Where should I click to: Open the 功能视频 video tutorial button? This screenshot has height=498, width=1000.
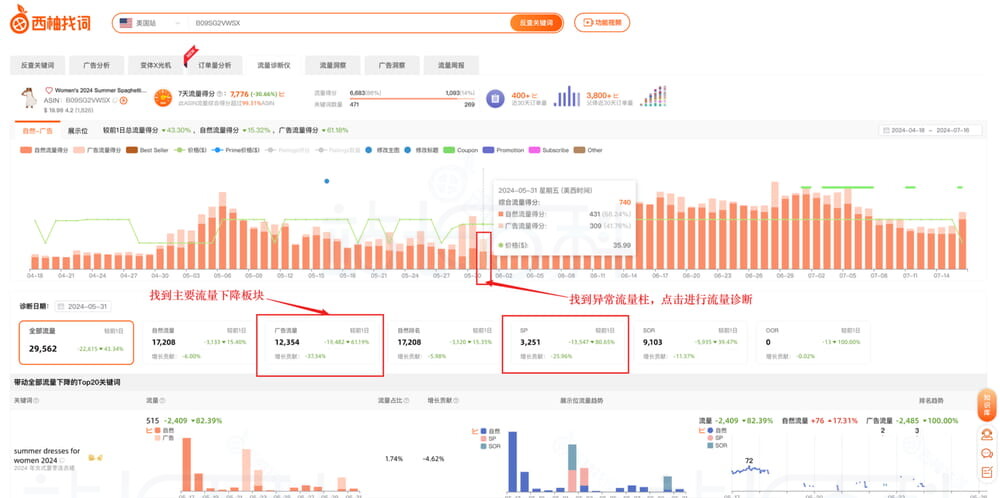[x=599, y=22]
